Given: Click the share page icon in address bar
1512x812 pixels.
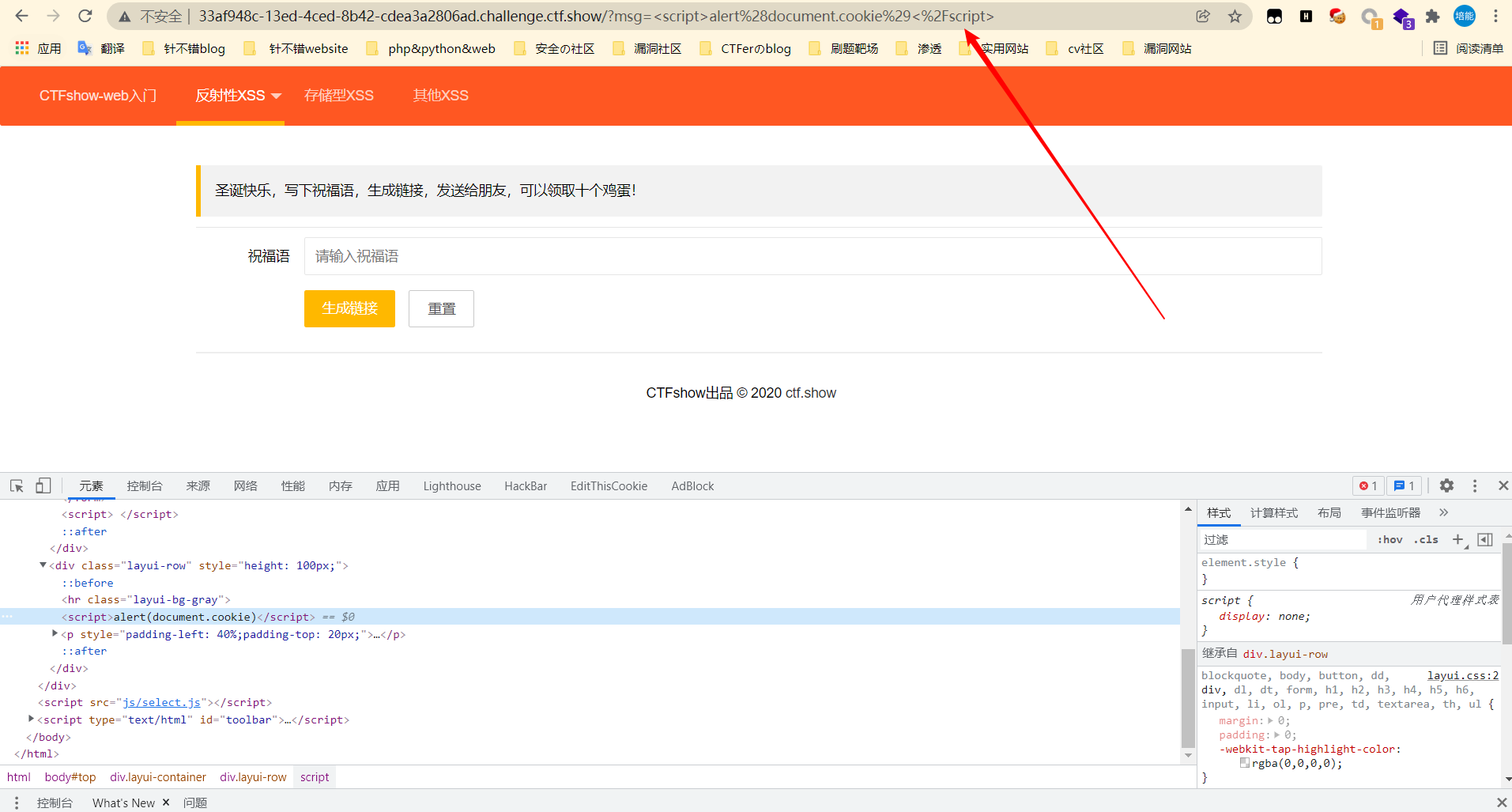Looking at the screenshot, I should (x=1203, y=16).
